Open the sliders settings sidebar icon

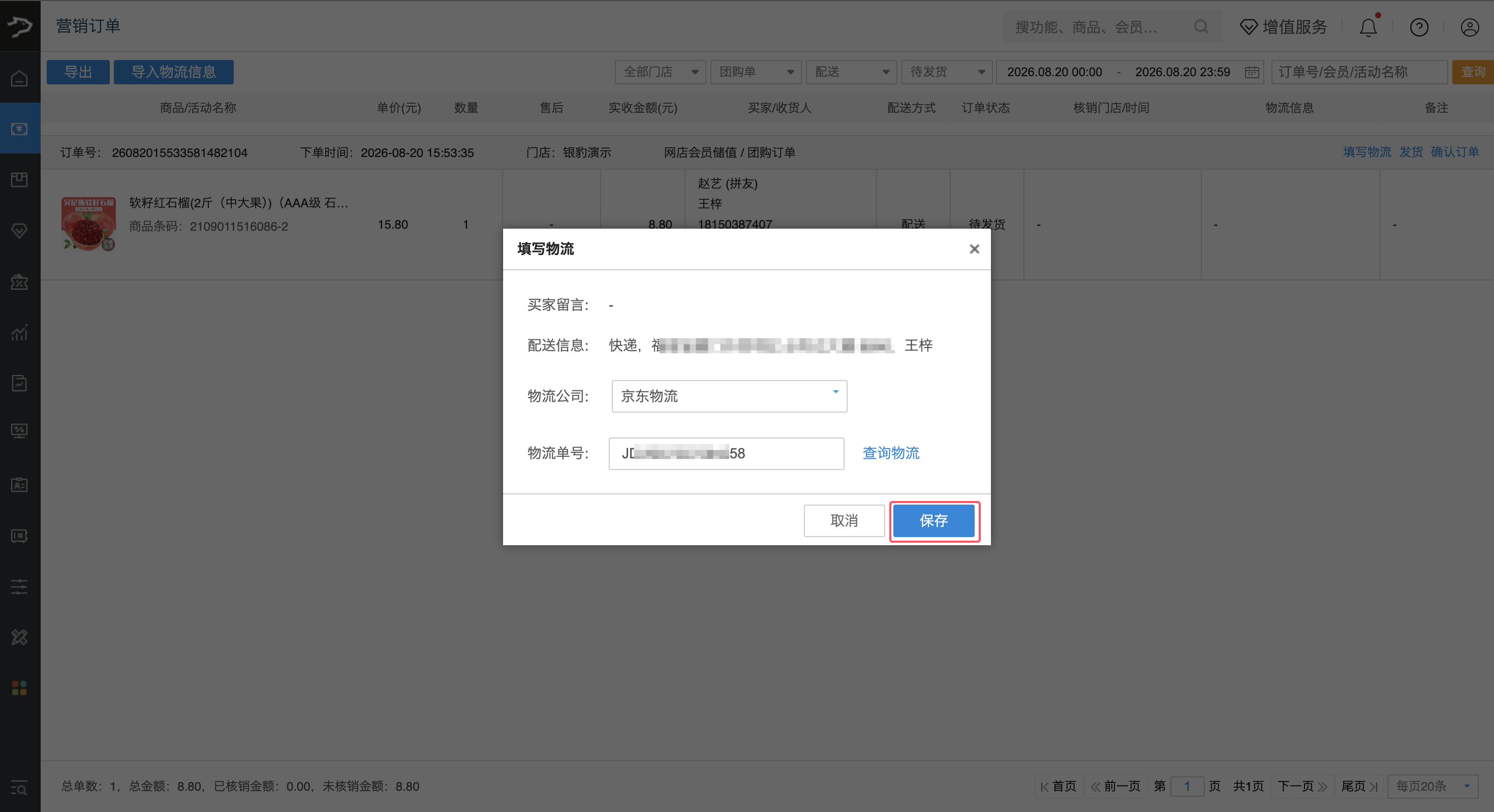coord(20,586)
